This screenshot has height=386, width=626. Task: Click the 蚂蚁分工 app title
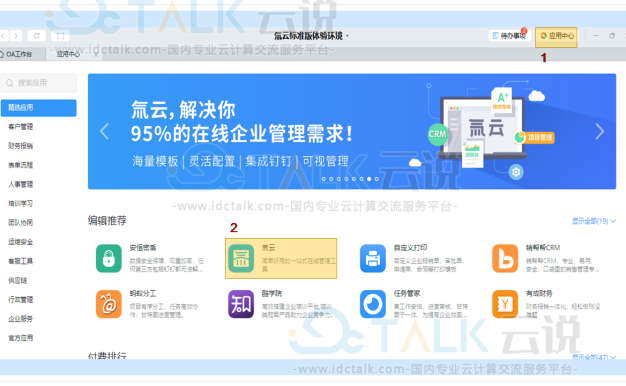(143, 294)
